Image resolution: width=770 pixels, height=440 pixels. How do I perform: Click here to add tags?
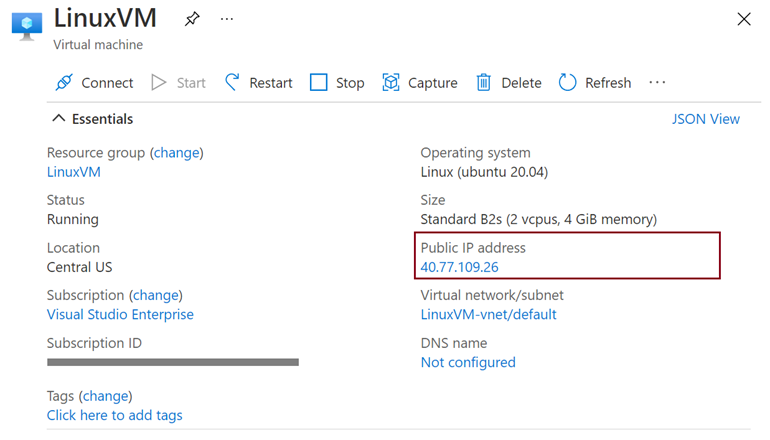pyautogui.click(x=114, y=415)
